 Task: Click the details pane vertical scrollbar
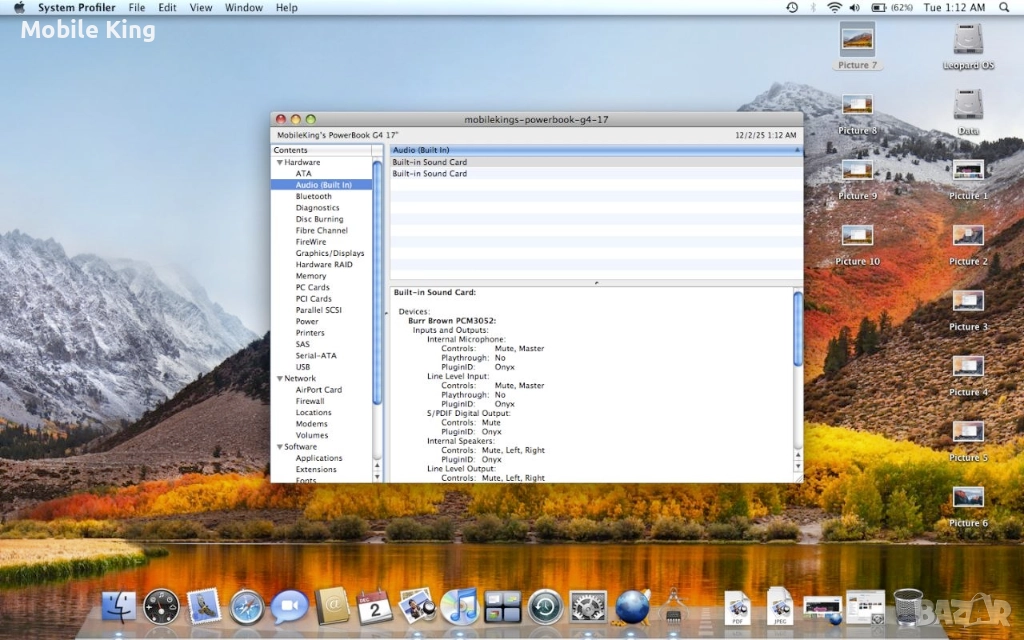[x=797, y=330]
